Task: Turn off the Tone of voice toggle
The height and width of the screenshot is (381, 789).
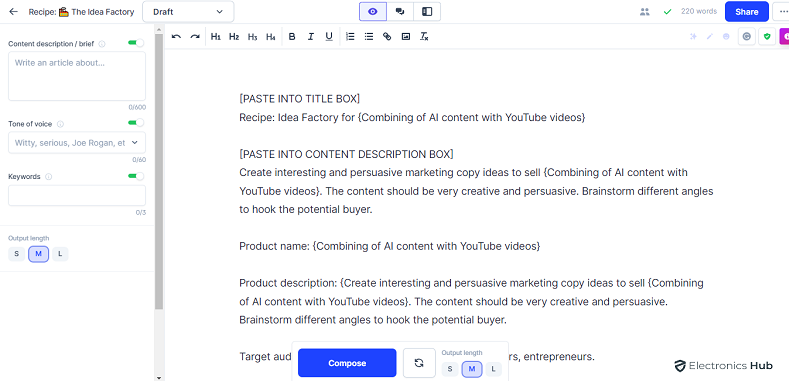Action: (136, 123)
